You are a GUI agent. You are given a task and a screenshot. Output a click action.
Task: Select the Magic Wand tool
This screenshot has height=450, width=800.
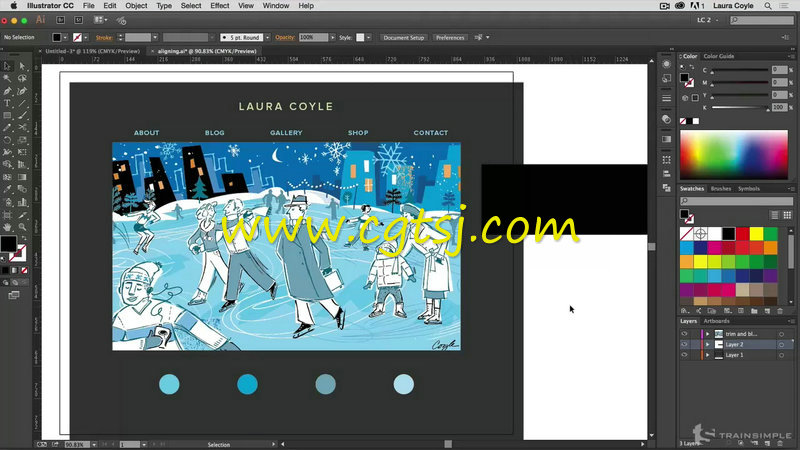click(7, 79)
